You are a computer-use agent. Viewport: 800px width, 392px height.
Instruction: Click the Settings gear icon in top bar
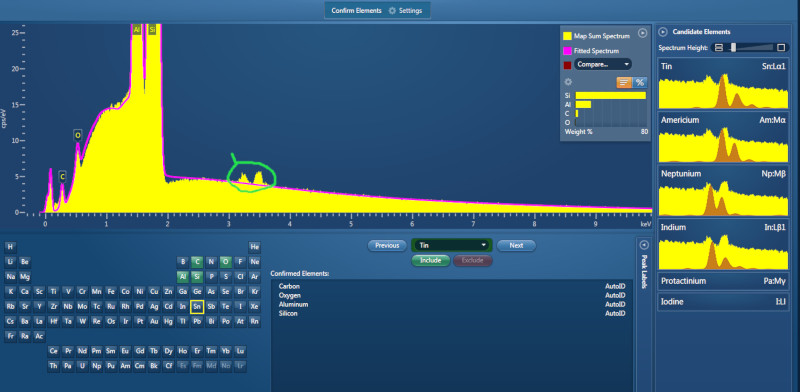(x=392, y=10)
